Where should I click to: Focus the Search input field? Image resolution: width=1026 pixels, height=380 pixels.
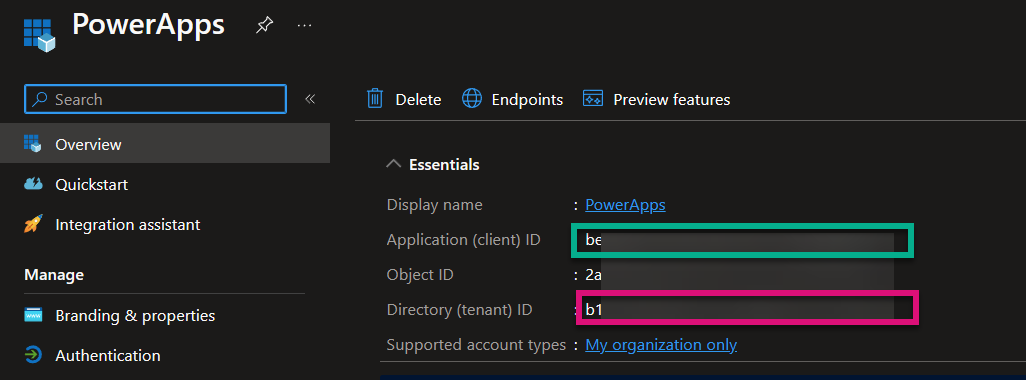(x=155, y=99)
